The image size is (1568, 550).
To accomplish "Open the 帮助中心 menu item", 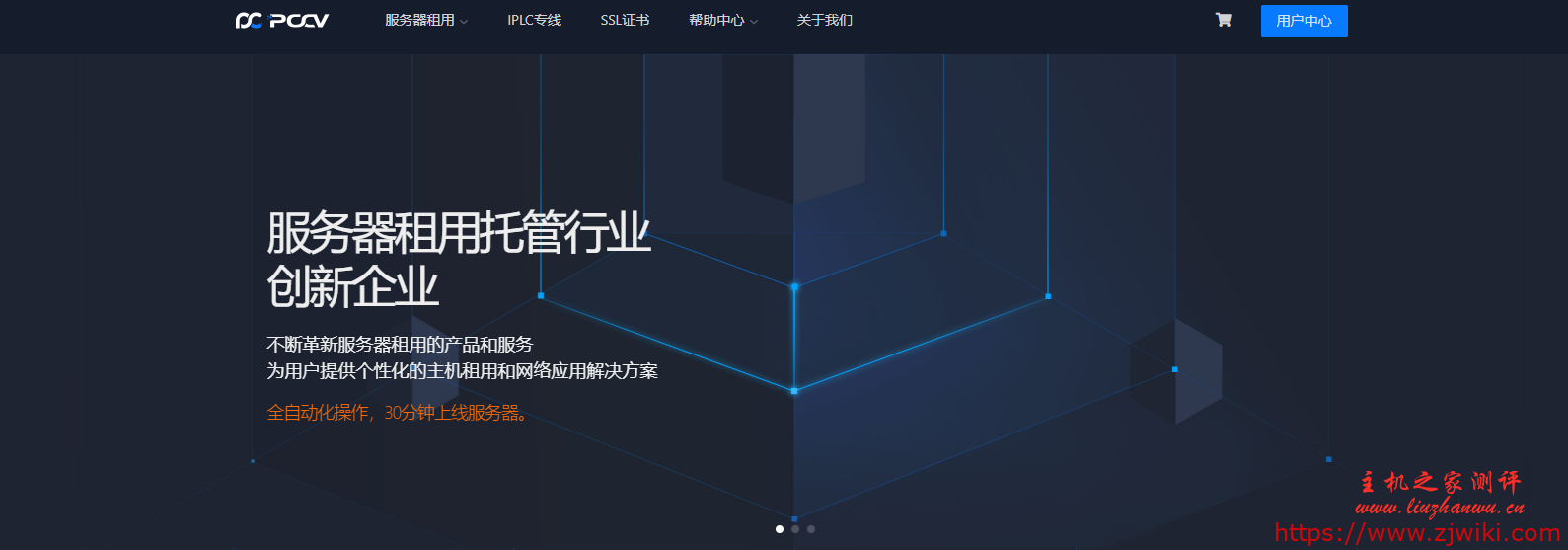I will [x=715, y=21].
